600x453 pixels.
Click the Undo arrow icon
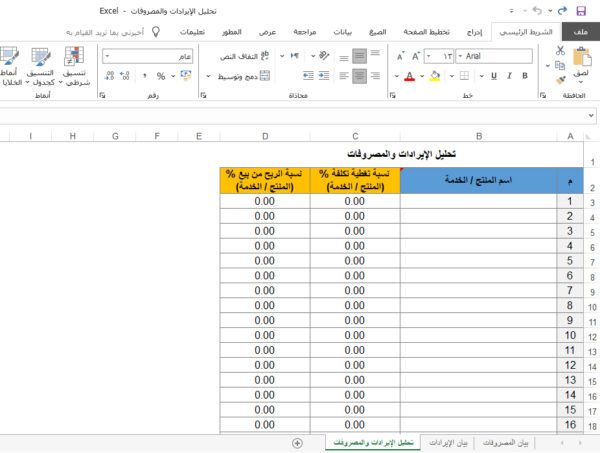537,11
